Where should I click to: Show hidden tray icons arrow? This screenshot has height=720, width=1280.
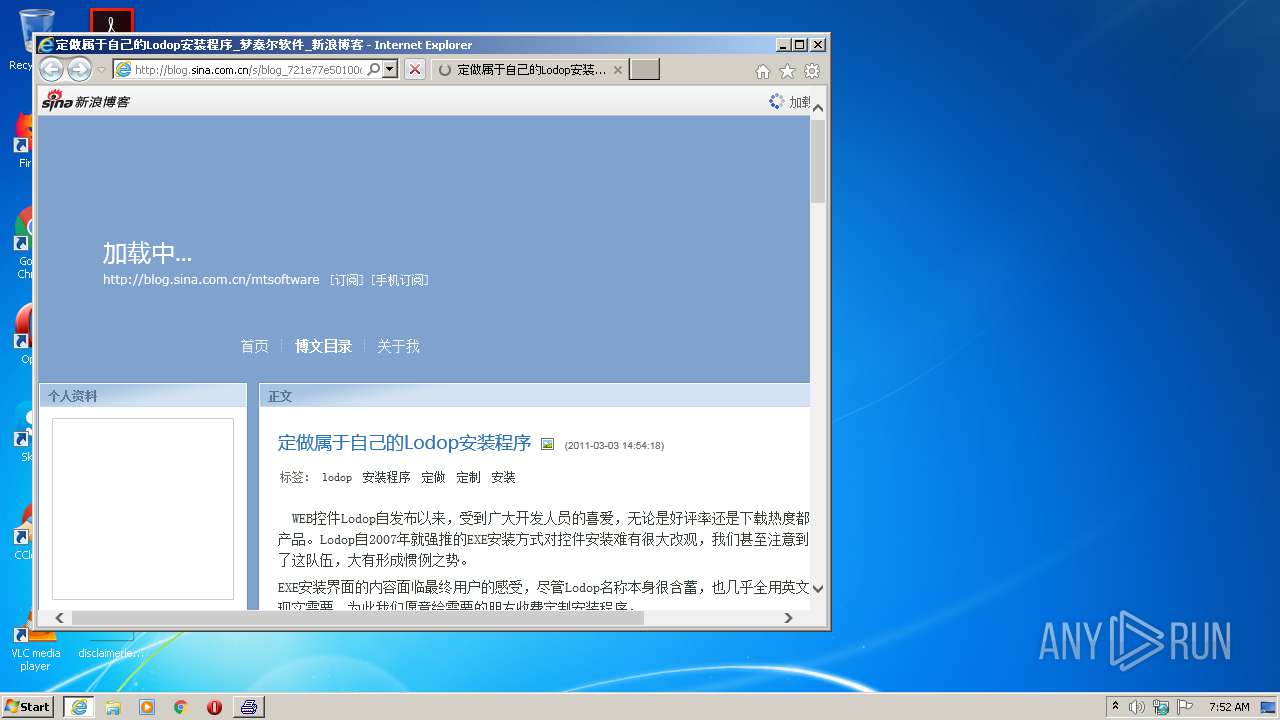pos(1116,706)
